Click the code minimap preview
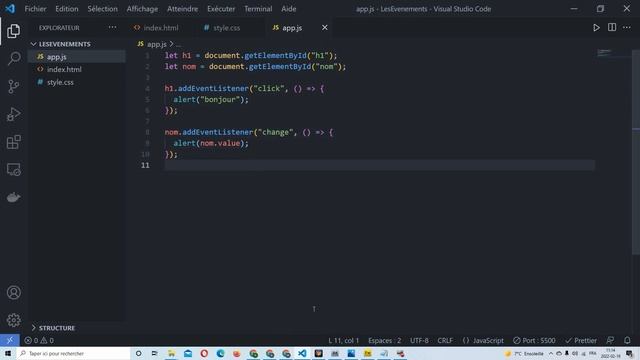 [604, 53]
